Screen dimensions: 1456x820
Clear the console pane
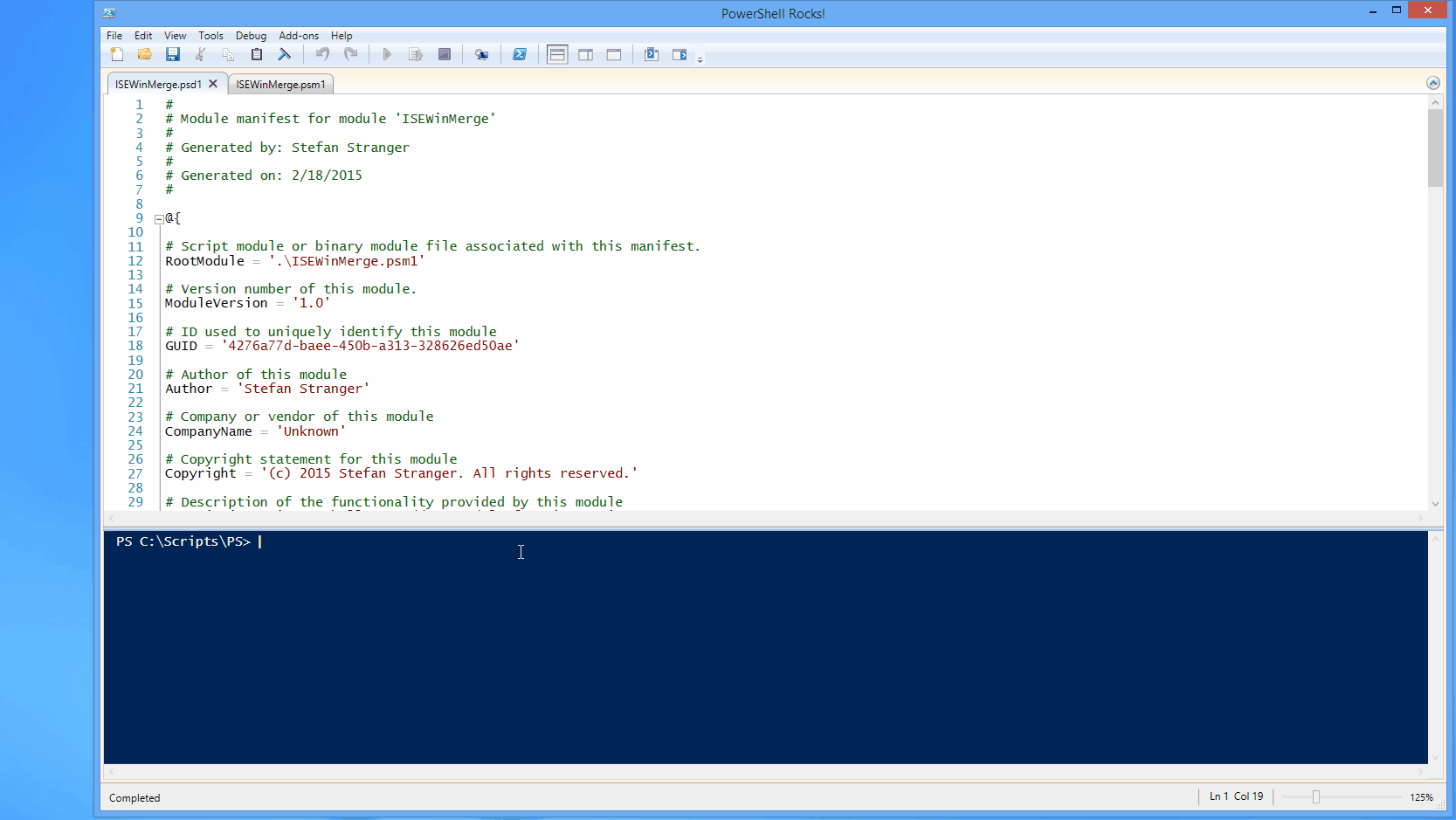(285, 54)
